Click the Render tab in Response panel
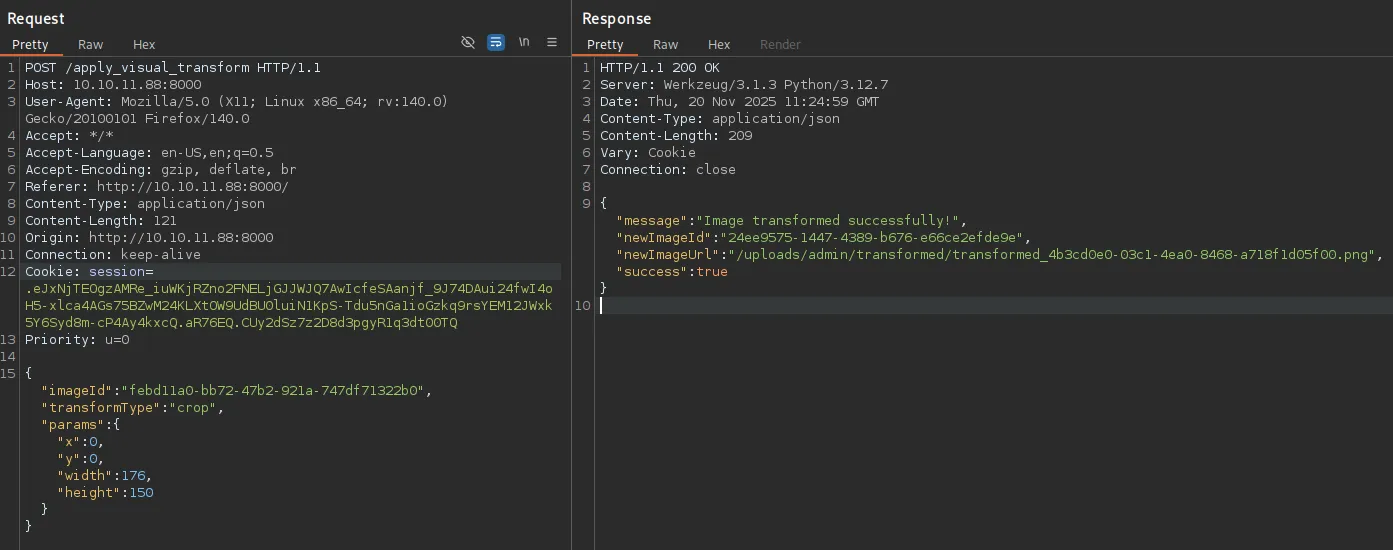Image resolution: width=1393 pixels, height=550 pixels. (780, 44)
